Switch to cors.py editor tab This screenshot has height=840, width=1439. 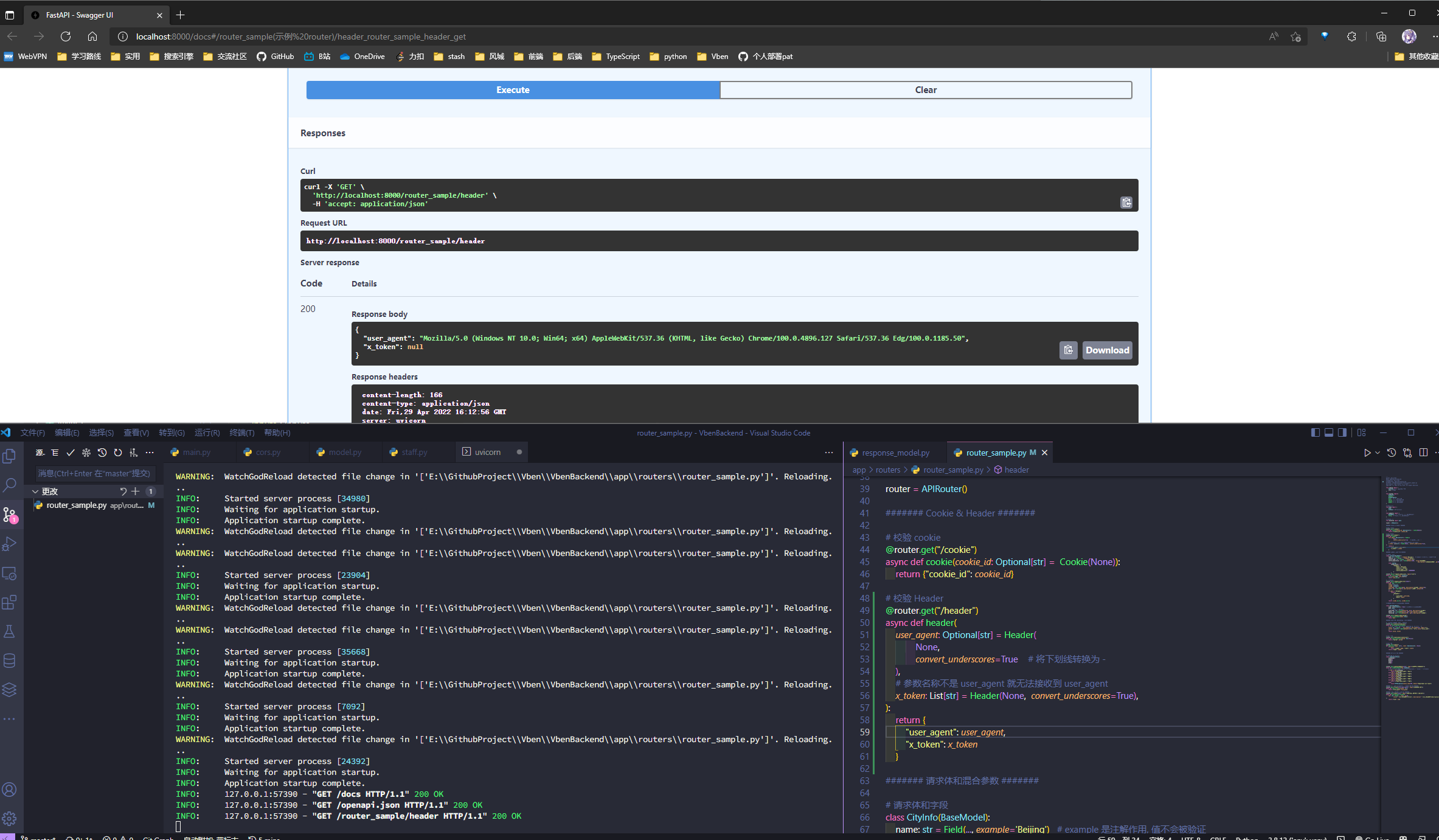[x=268, y=452]
